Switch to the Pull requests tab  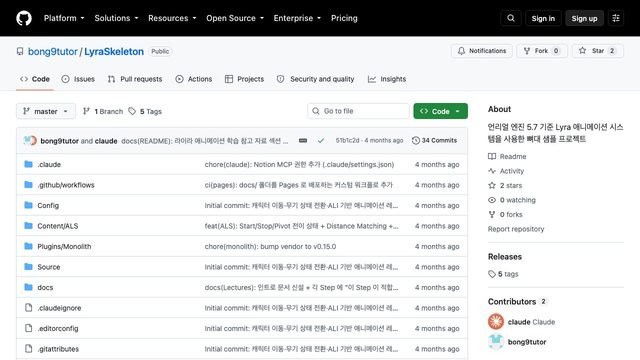coord(135,79)
